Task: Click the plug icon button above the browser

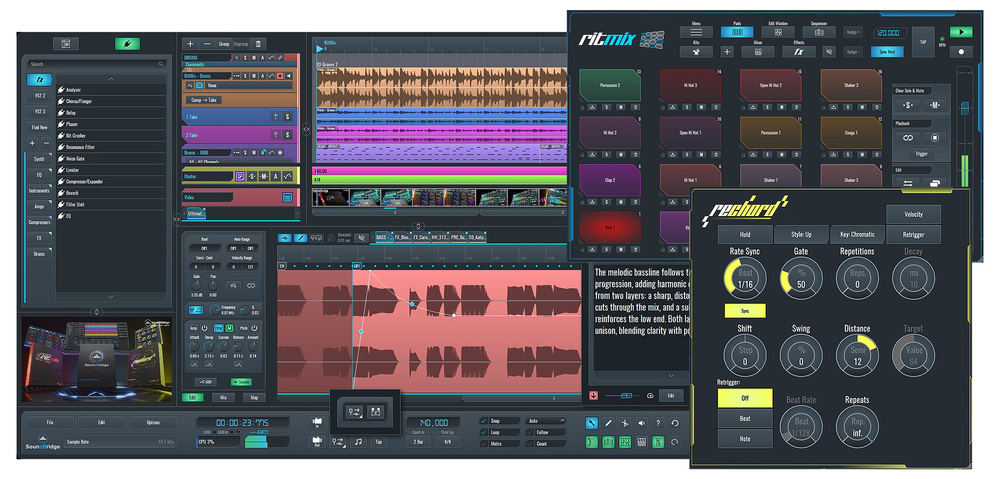Action: point(127,44)
